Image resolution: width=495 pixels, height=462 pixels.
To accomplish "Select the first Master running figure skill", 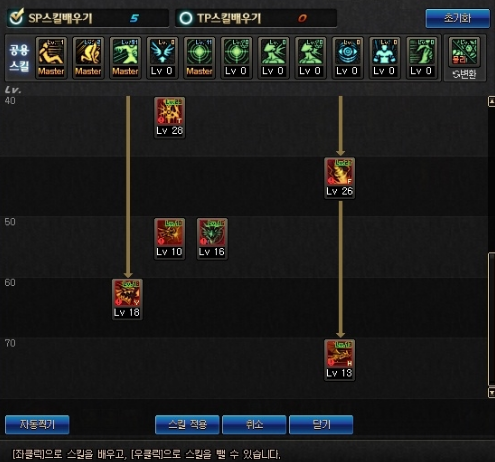I will point(51,58).
